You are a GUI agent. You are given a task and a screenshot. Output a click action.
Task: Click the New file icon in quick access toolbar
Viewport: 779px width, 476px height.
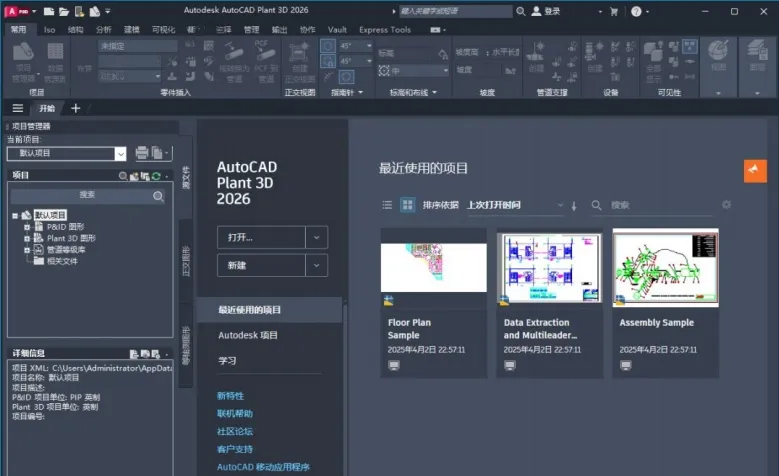click(49, 11)
